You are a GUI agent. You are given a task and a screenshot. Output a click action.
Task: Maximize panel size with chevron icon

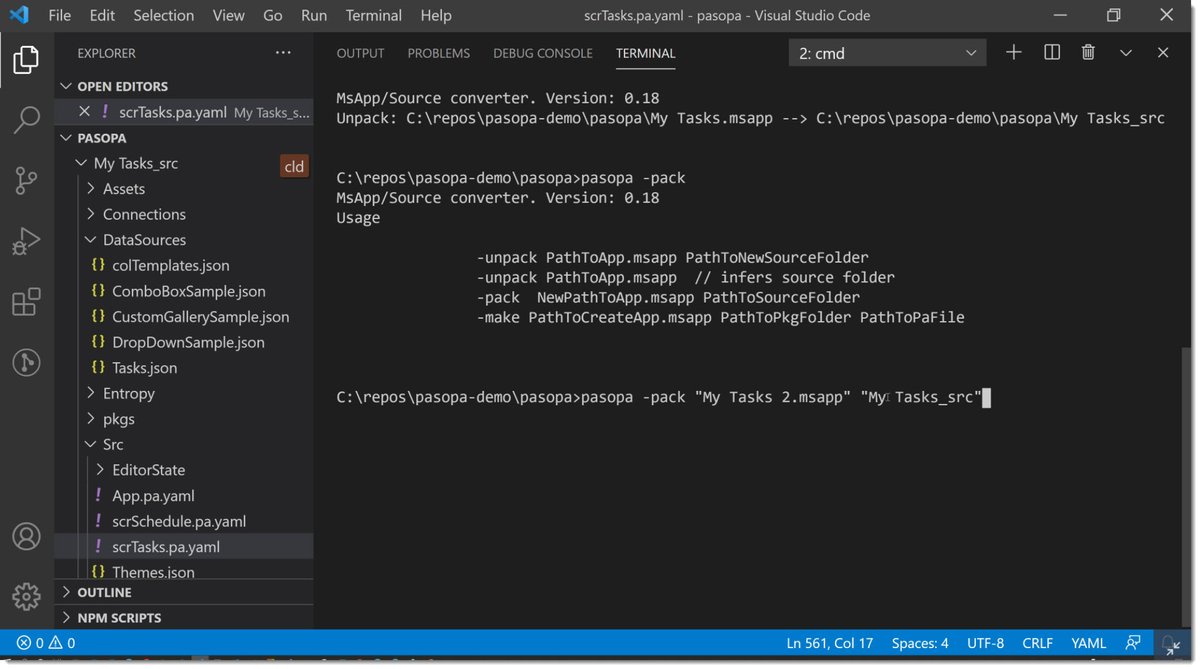[1126, 53]
